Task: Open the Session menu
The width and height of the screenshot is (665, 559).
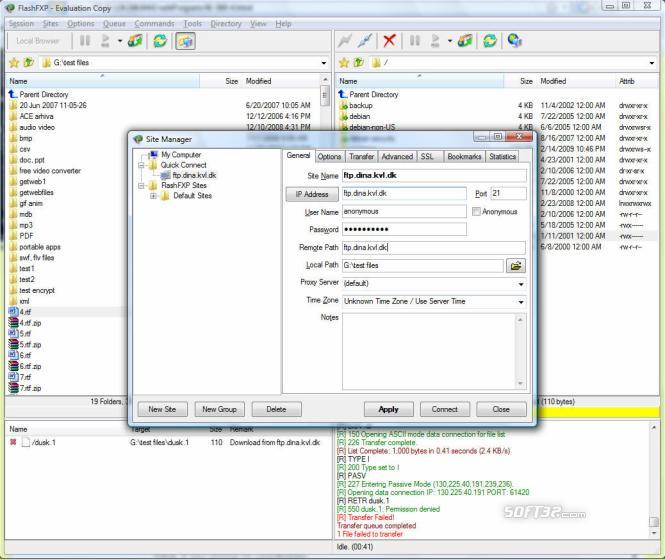Action: point(21,24)
